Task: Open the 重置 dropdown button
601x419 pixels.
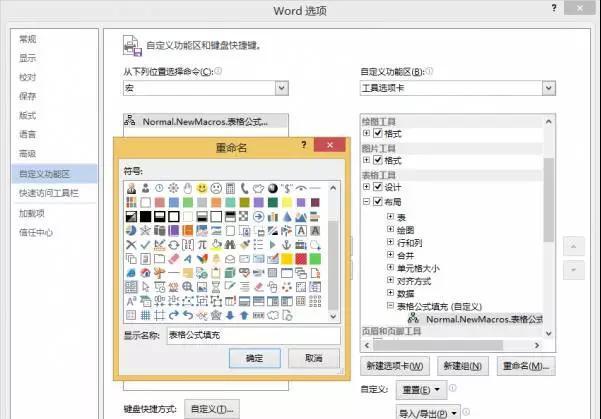Action: coord(421,390)
